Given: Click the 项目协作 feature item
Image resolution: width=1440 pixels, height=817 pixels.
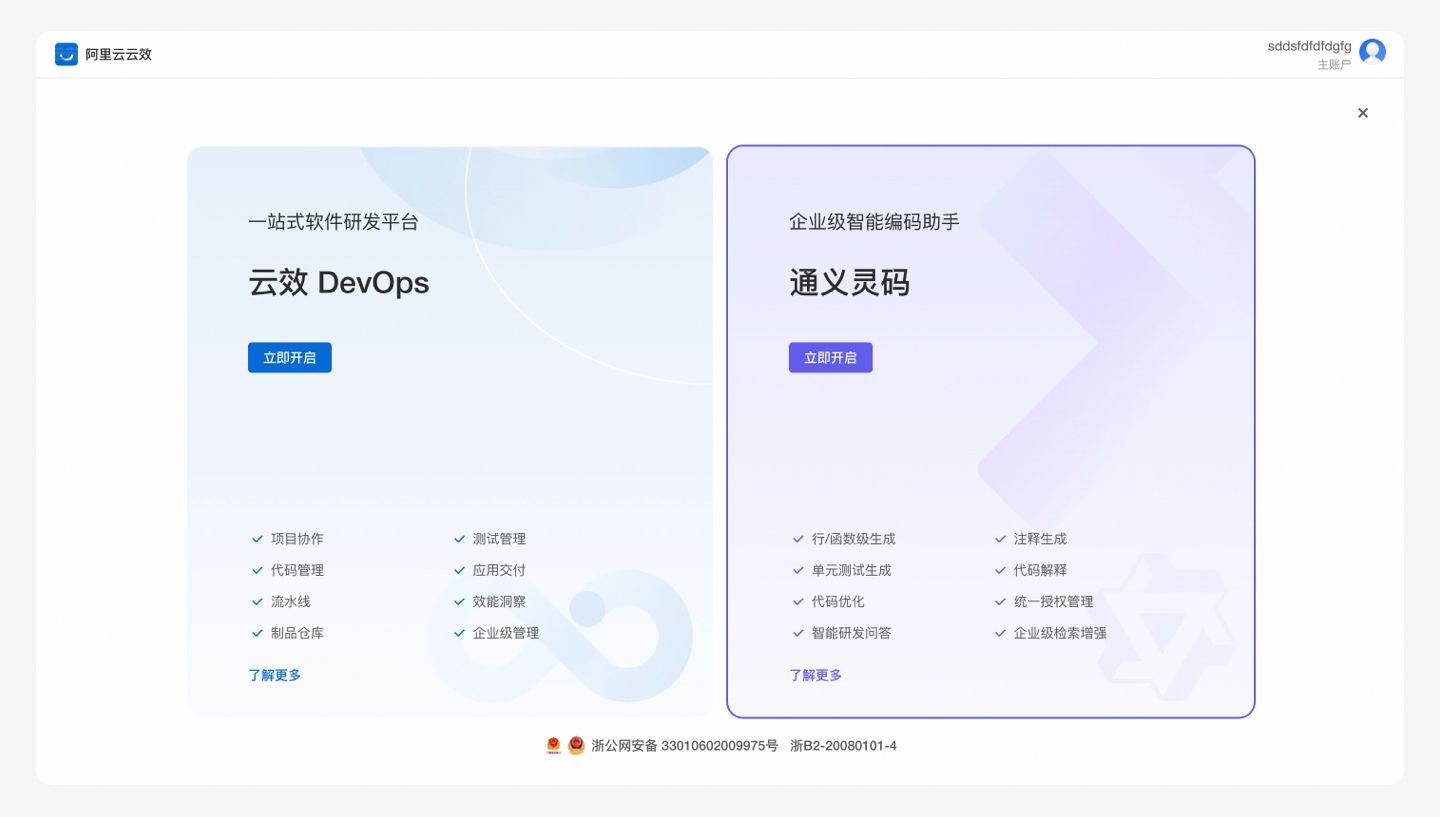Looking at the screenshot, I should [297, 539].
